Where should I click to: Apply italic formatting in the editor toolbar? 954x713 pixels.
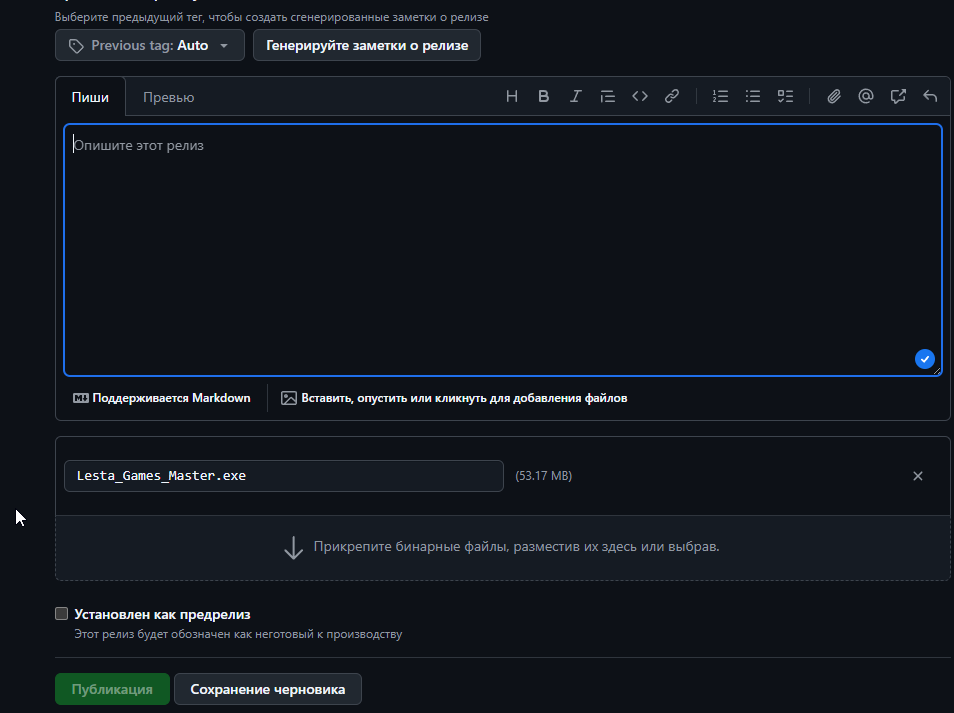click(x=575, y=96)
